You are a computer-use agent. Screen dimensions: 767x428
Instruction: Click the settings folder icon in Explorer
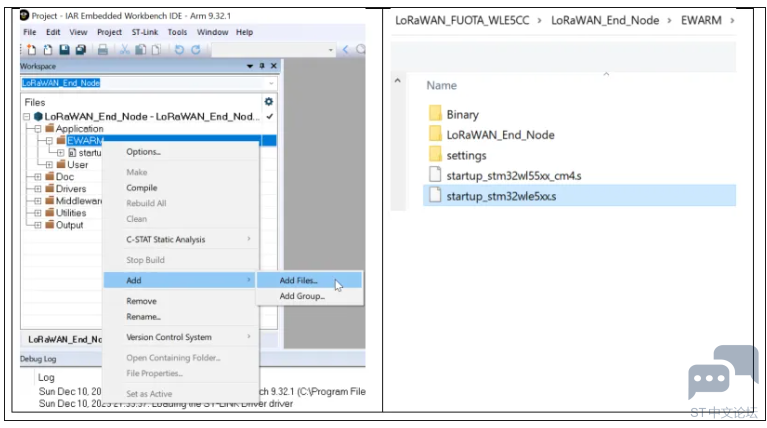435,155
